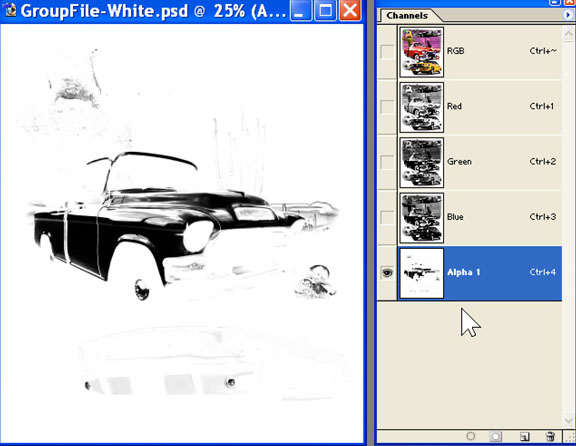Open the Channels palette flyout menu arrow
Viewport: 576px width, 446px height.
coord(568,15)
